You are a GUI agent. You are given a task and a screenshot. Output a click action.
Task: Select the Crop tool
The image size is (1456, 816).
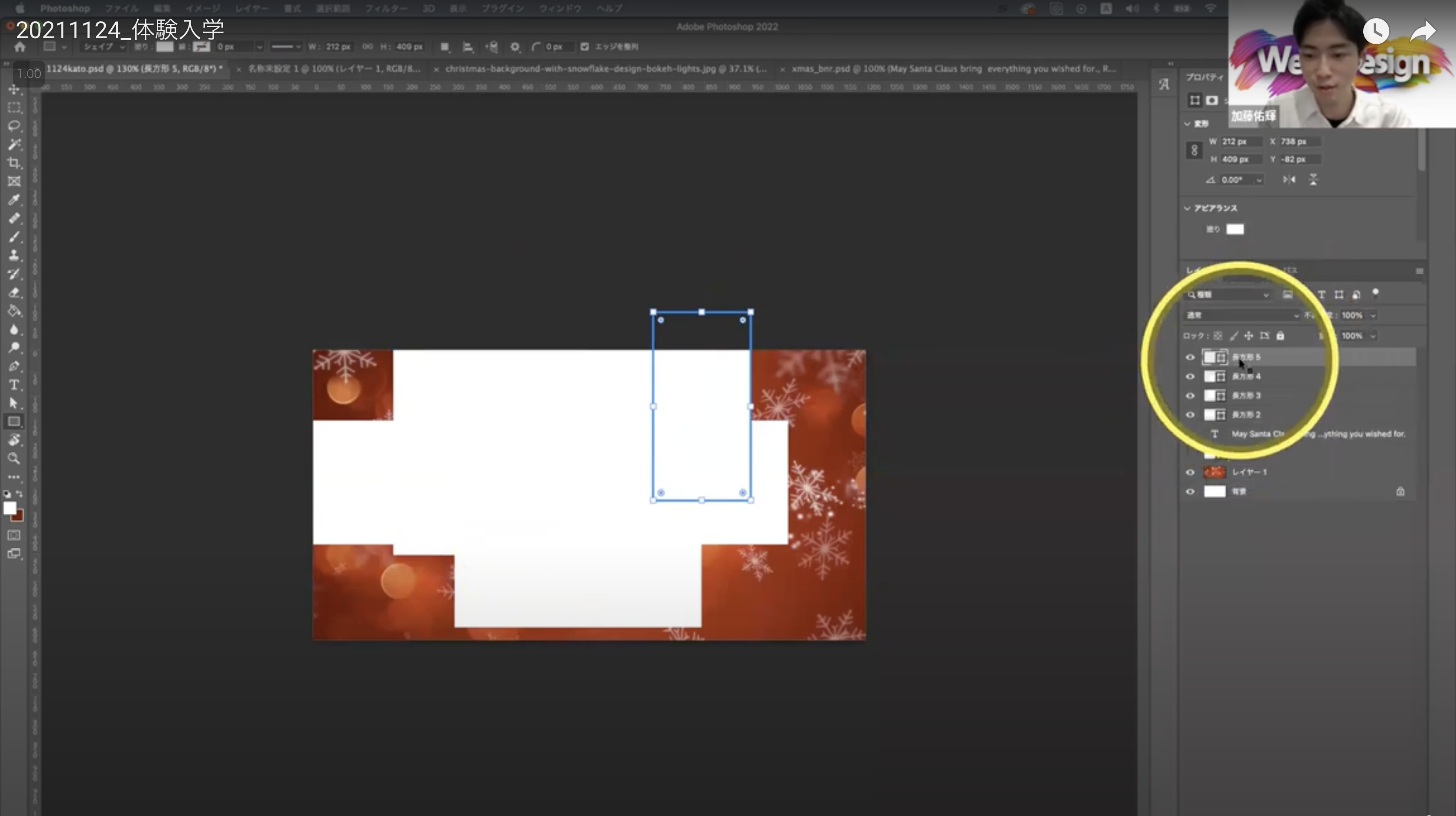(14, 163)
